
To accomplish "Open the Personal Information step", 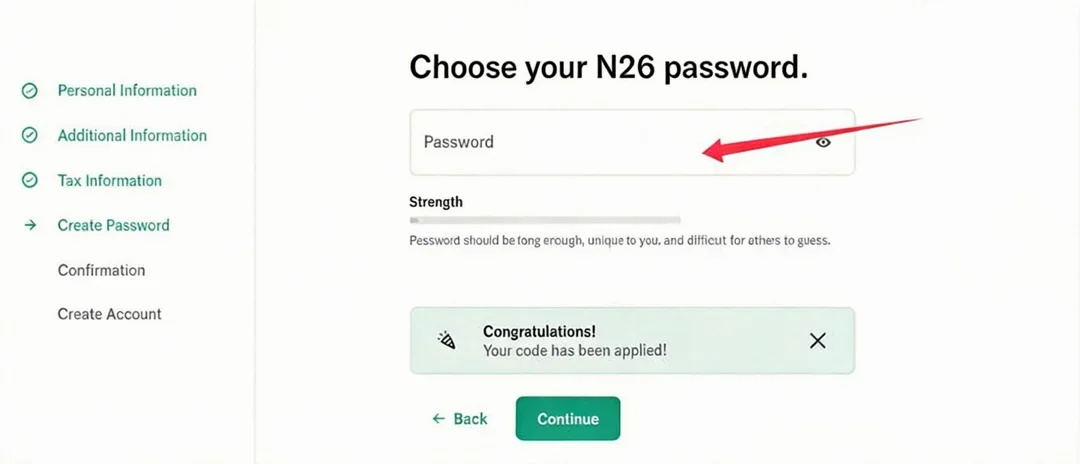I will point(127,91).
